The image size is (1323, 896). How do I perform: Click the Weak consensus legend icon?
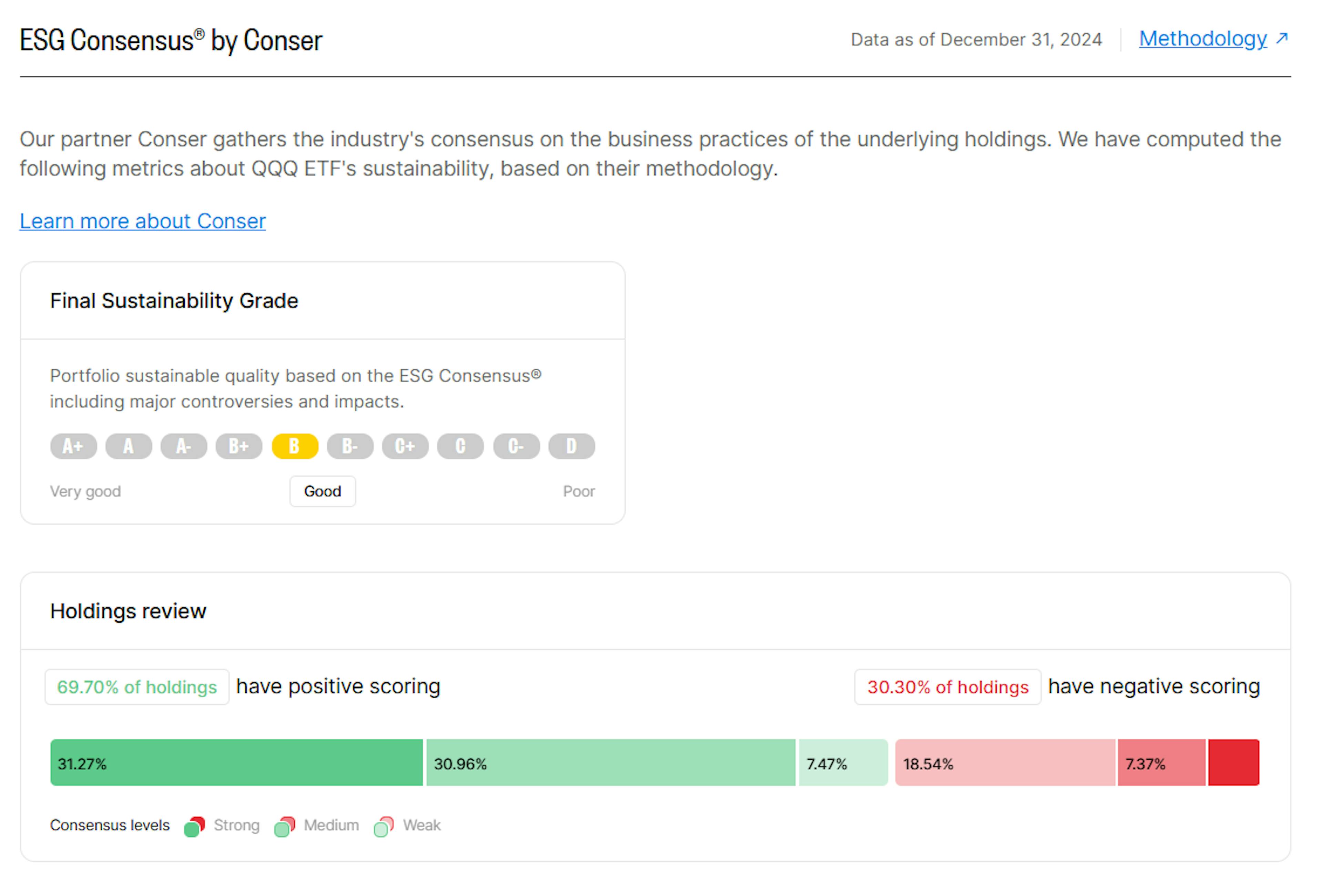click(382, 825)
